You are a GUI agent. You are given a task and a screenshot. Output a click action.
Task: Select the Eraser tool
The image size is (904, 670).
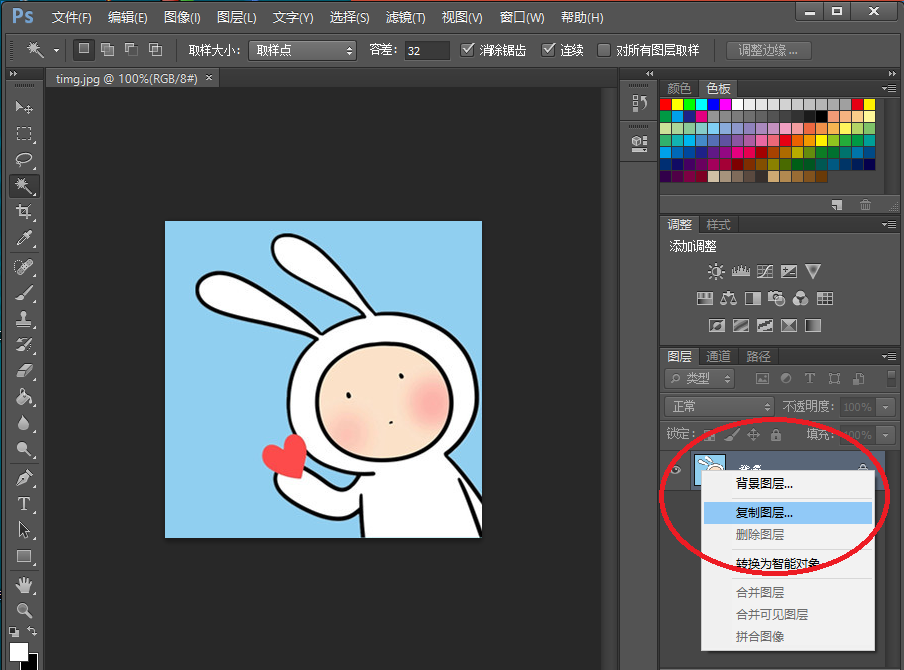click(24, 370)
